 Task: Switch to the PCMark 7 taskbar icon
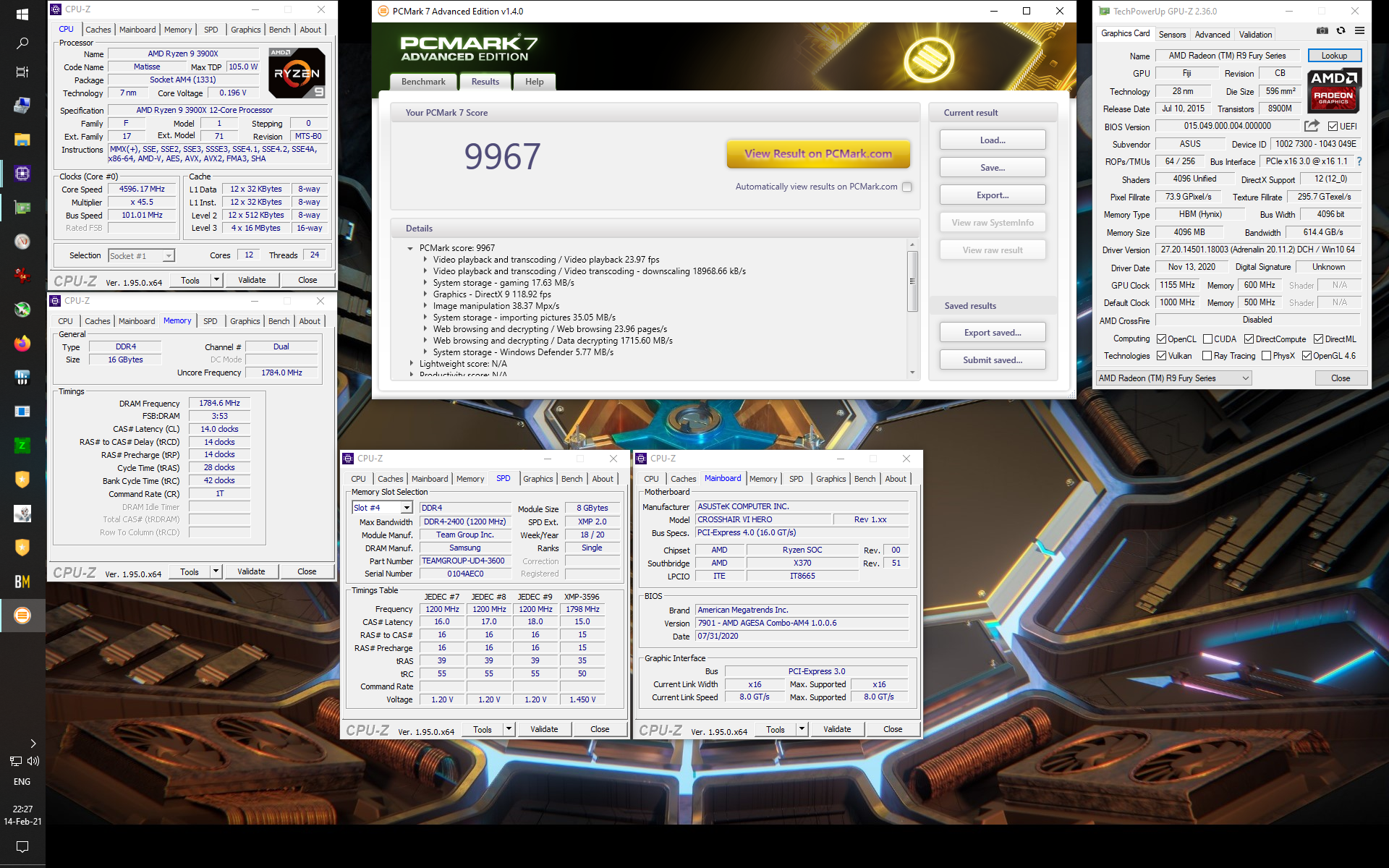click(x=22, y=616)
